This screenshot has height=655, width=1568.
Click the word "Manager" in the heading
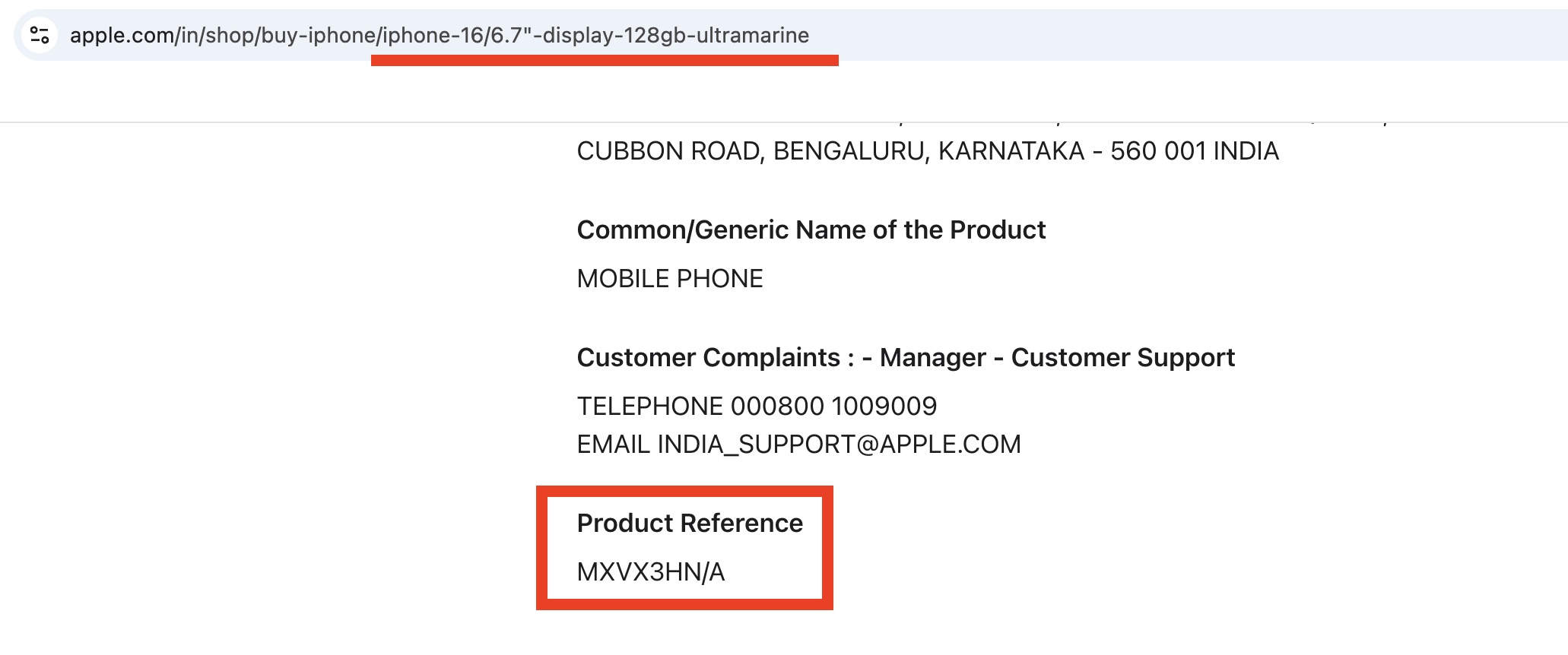pos(932,357)
